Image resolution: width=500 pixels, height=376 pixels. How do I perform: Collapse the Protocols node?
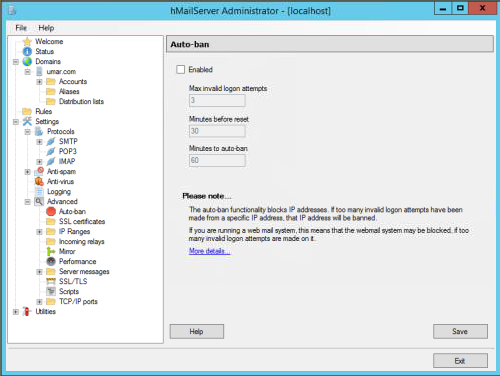tap(28, 132)
